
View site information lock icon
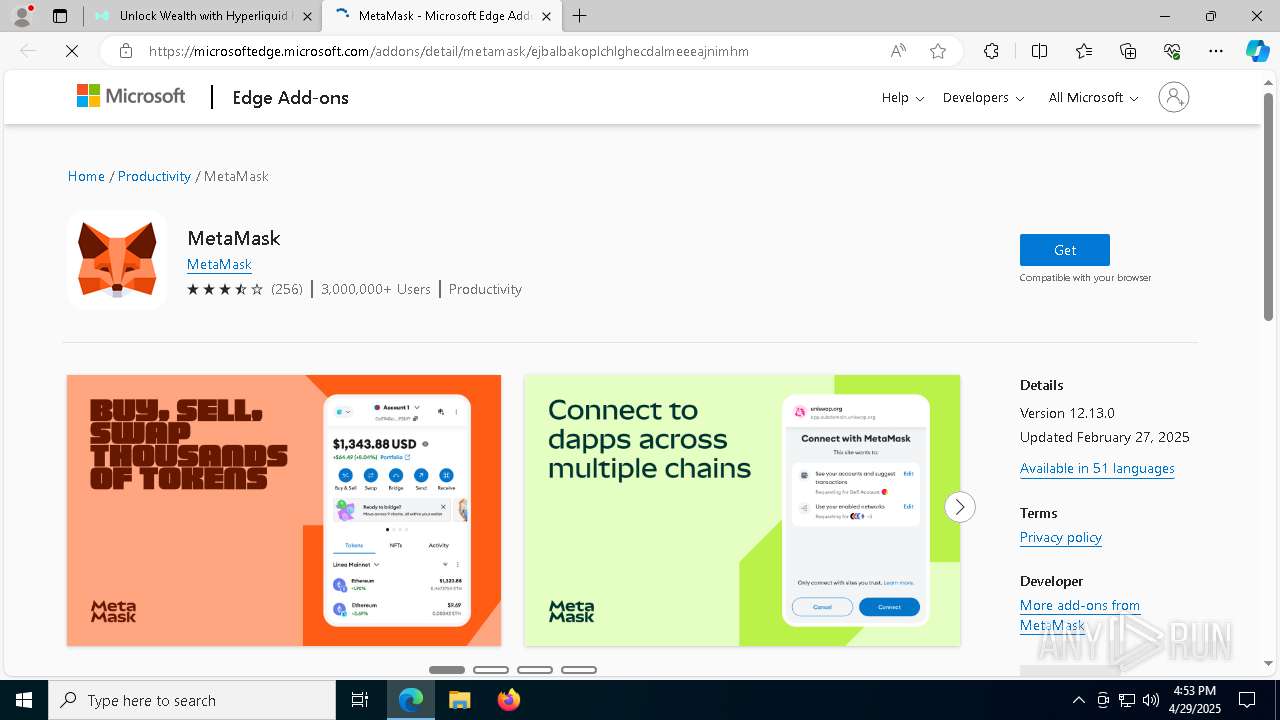pos(125,51)
